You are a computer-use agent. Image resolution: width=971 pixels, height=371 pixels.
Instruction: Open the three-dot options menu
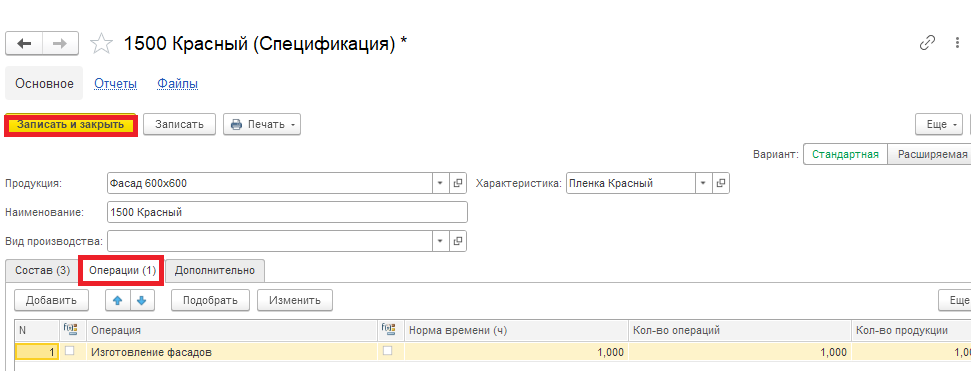pyautogui.click(x=958, y=43)
